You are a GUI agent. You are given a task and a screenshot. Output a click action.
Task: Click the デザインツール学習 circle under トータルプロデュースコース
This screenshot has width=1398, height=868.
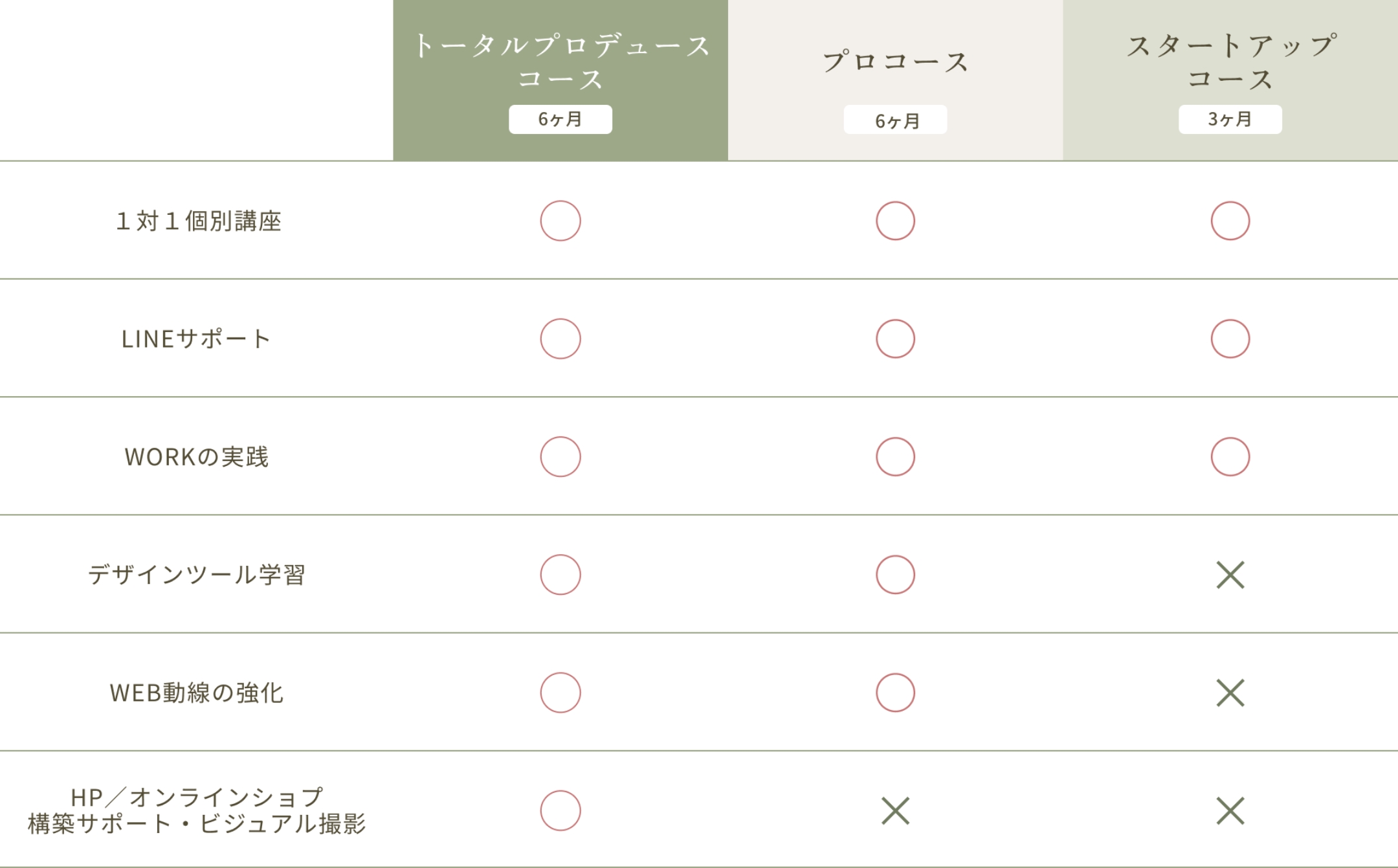[560, 575]
